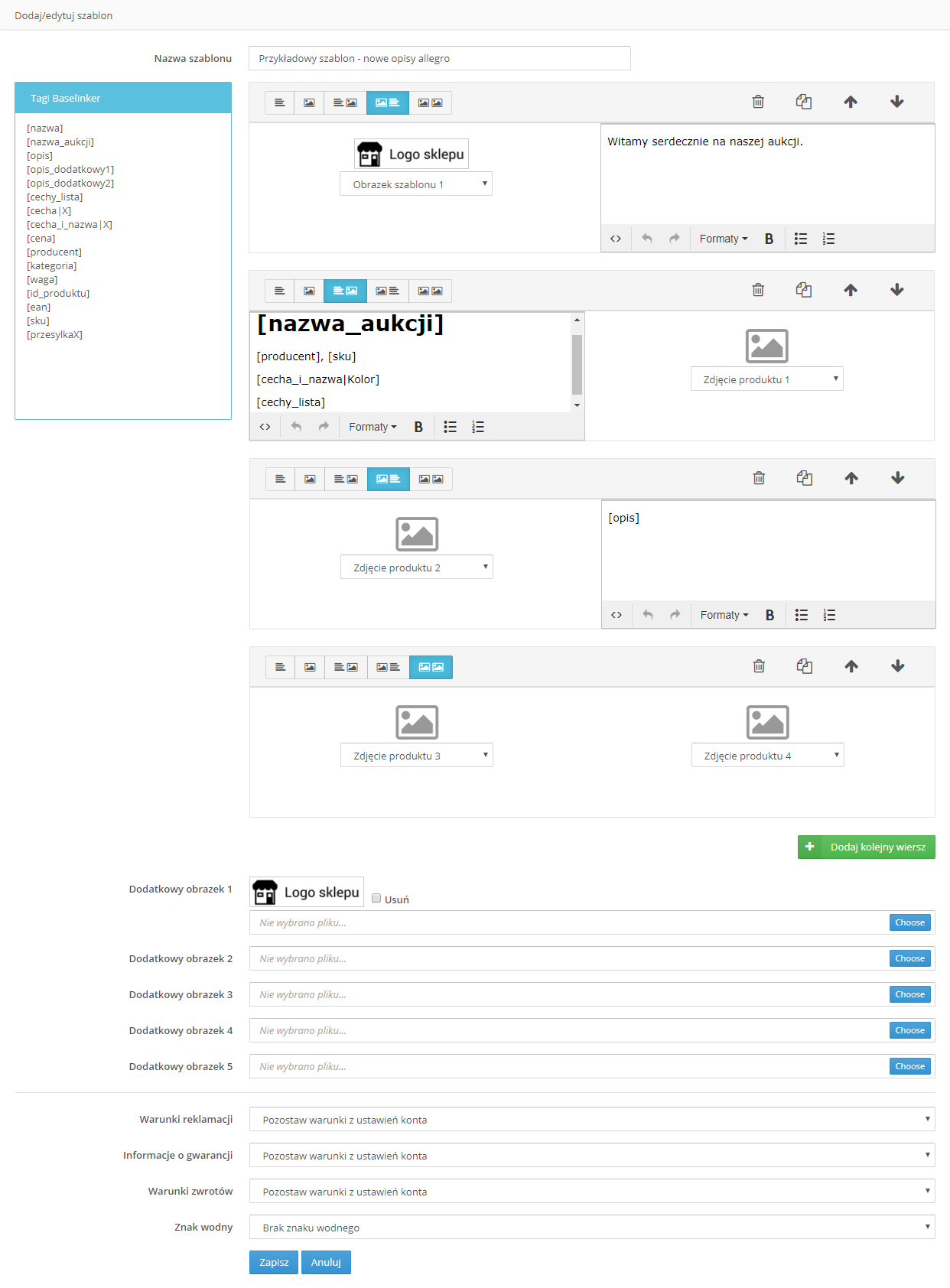Image resolution: width=950 pixels, height=1288 pixels.
Task: Expand the Warunki reklamacji dropdown
Action: (591, 1120)
